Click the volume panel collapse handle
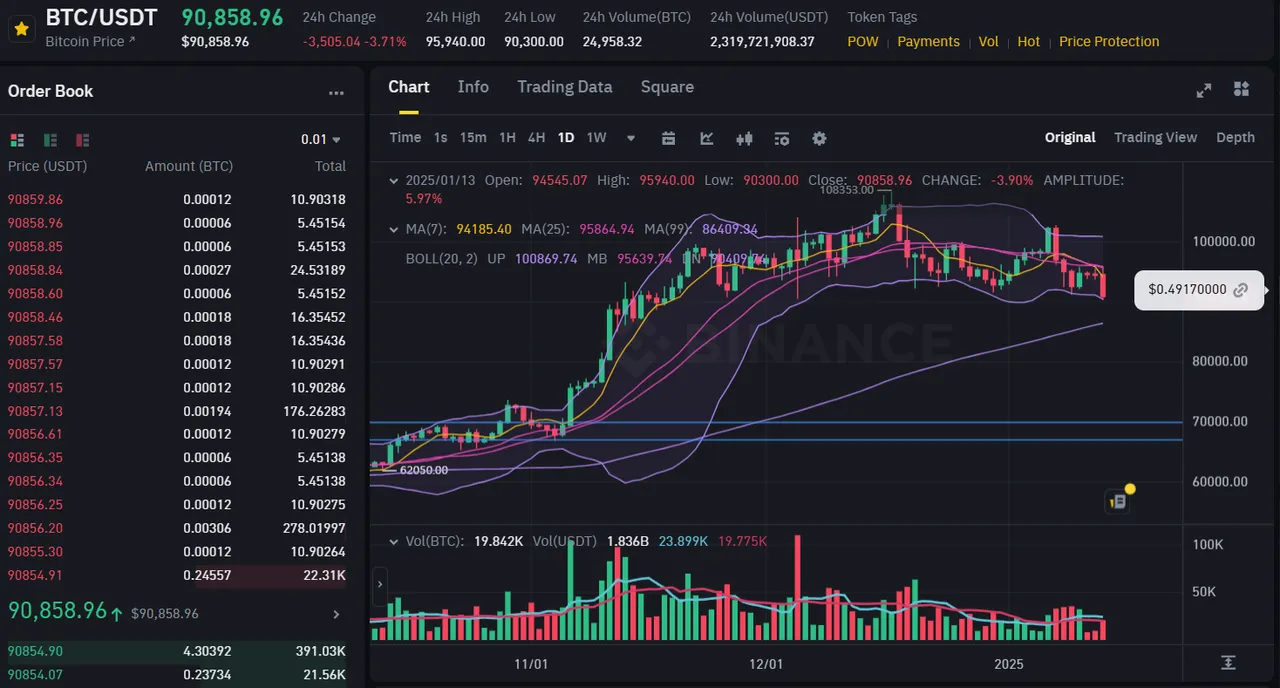This screenshot has height=688, width=1280. (379, 586)
